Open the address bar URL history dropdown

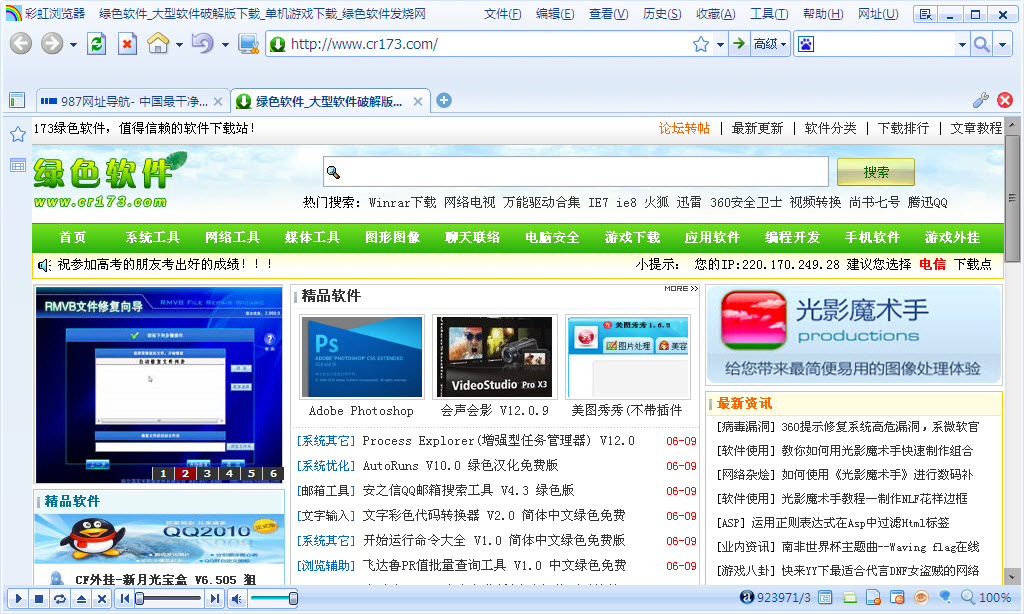tap(720, 44)
